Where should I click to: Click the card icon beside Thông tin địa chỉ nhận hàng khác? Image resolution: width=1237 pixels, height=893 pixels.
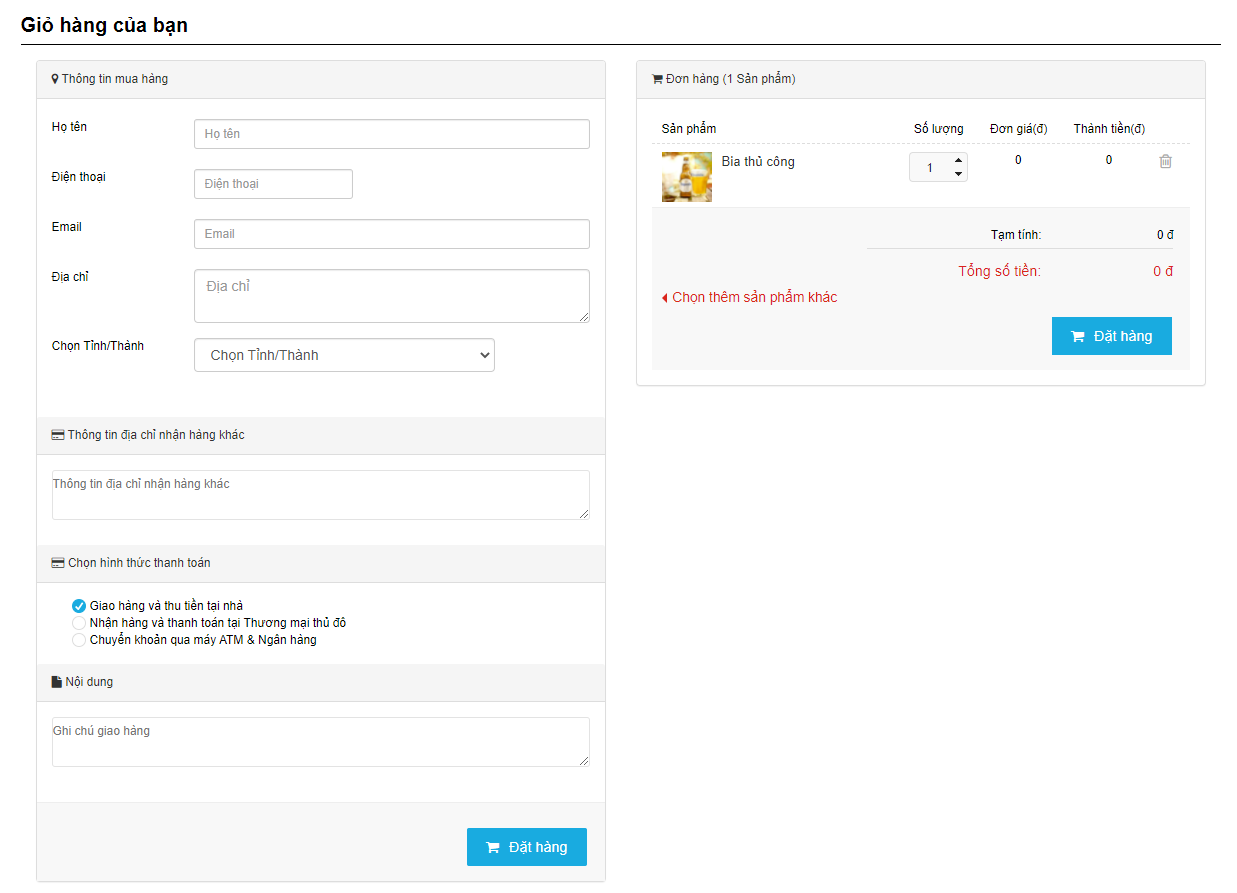pos(58,435)
